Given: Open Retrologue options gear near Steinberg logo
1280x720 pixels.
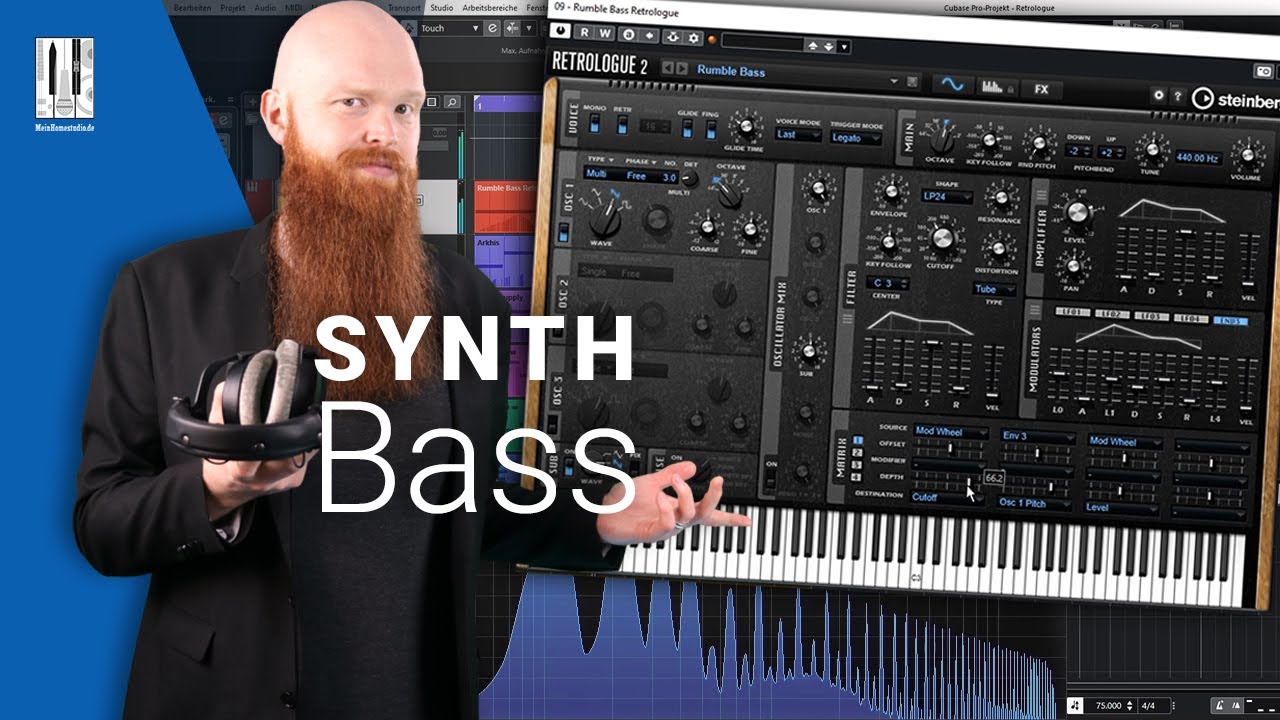Looking at the screenshot, I should coord(1159,95).
